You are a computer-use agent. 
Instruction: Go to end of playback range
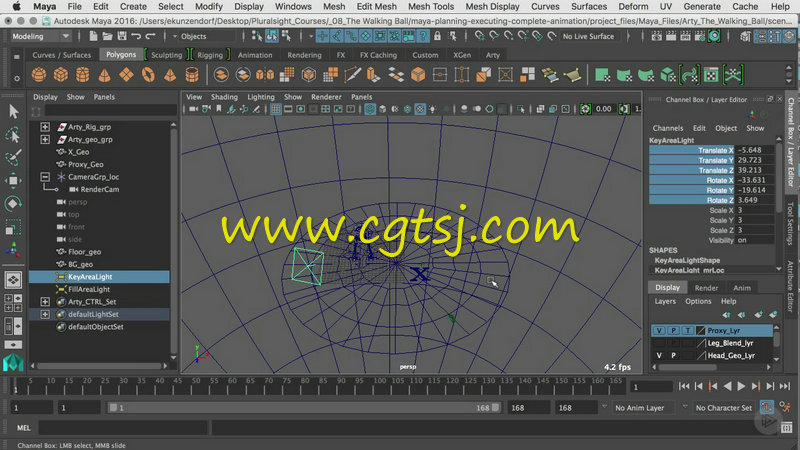tap(785, 386)
